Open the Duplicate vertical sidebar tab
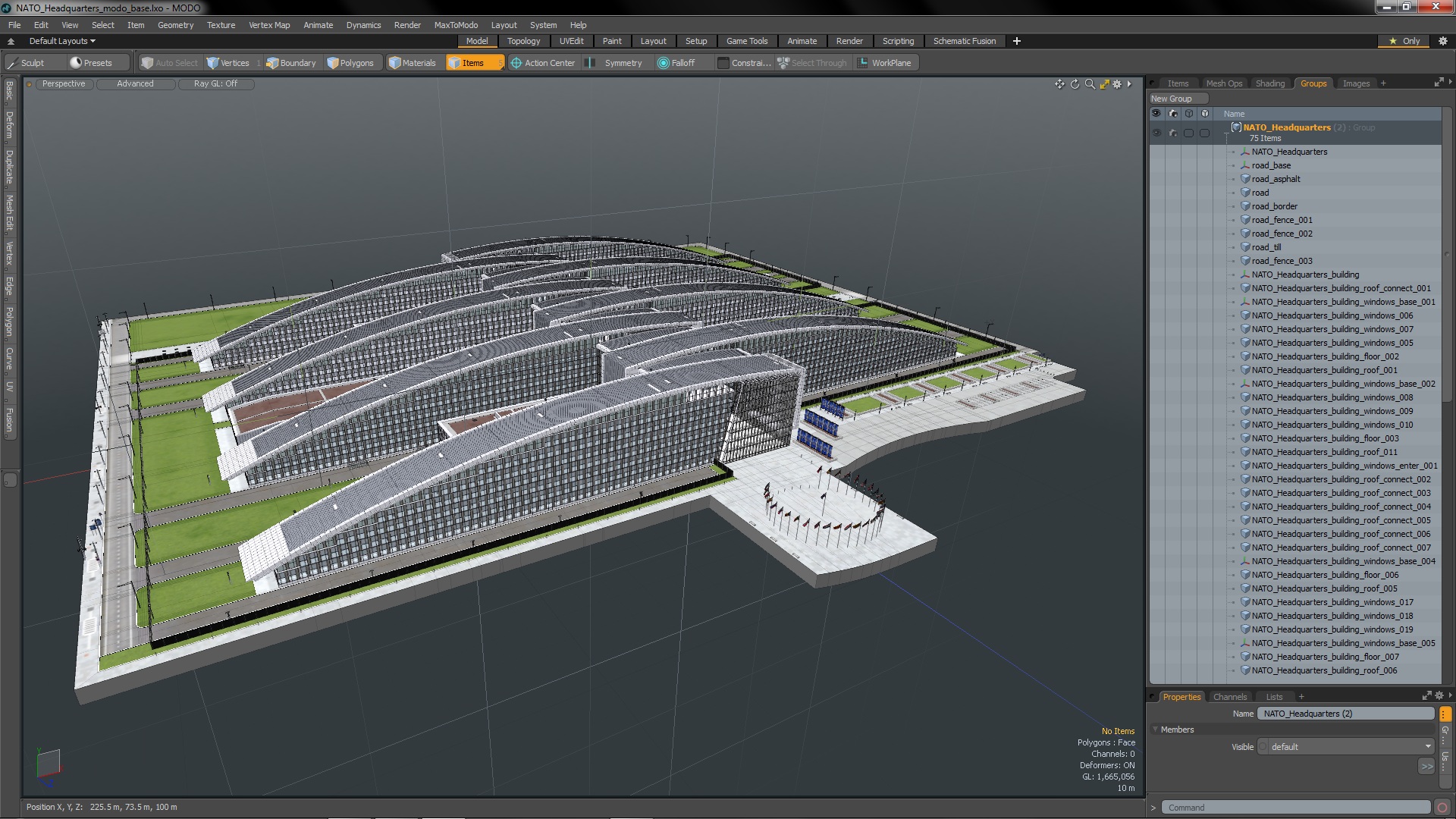The width and height of the screenshot is (1456, 819). tap(9, 167)
